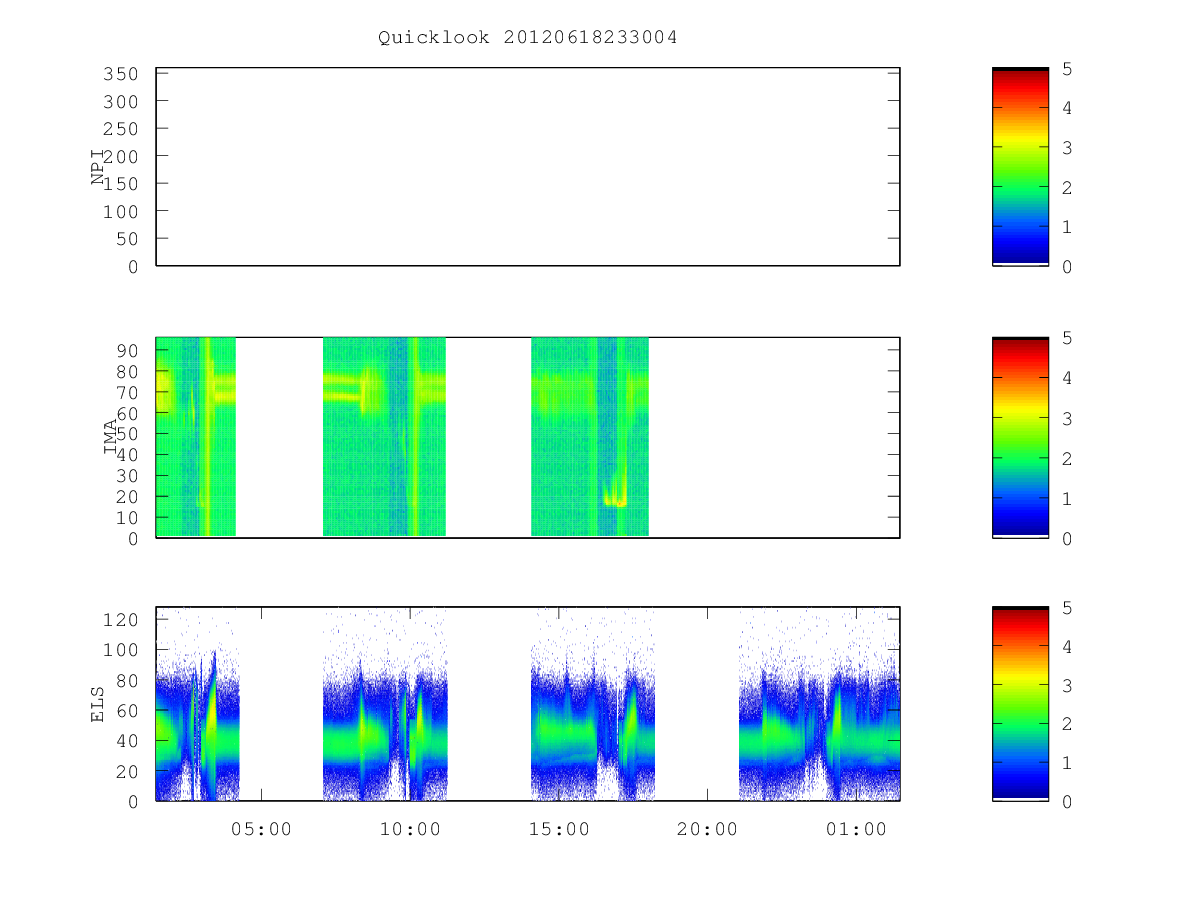1200x900 pixels.
Task: Click the 10:00 time axis tick
Action: click(410, 829)
